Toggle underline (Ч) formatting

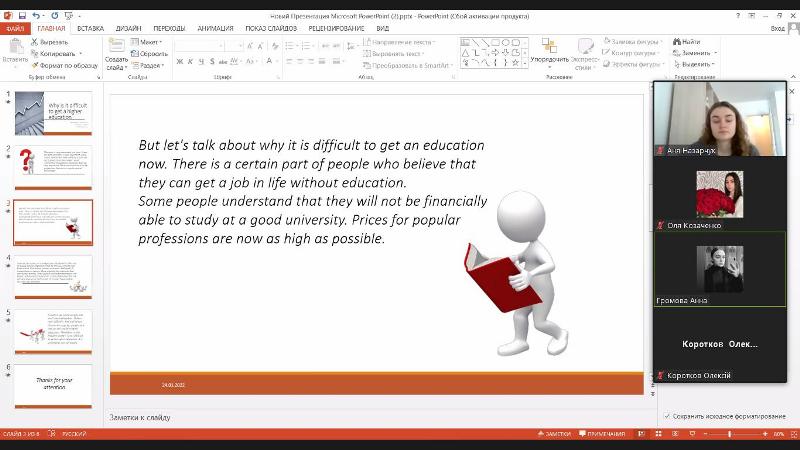pyautogui.click(x=201, y=61)
